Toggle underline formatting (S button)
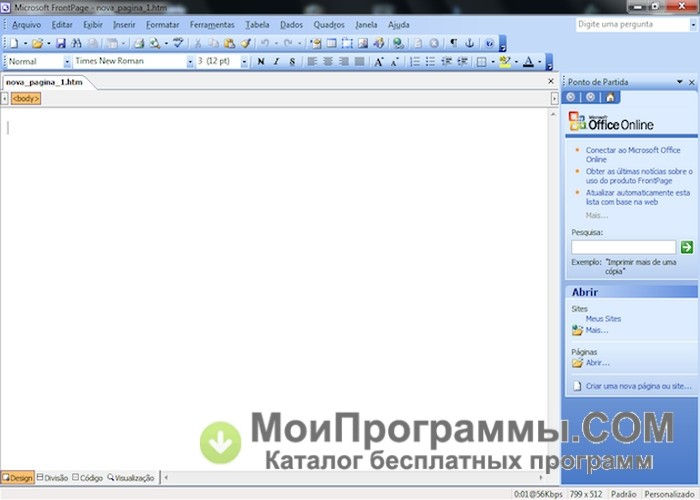The width and height of the screenshot is (700, 500). pyautogui.click(x=292, y=62)
